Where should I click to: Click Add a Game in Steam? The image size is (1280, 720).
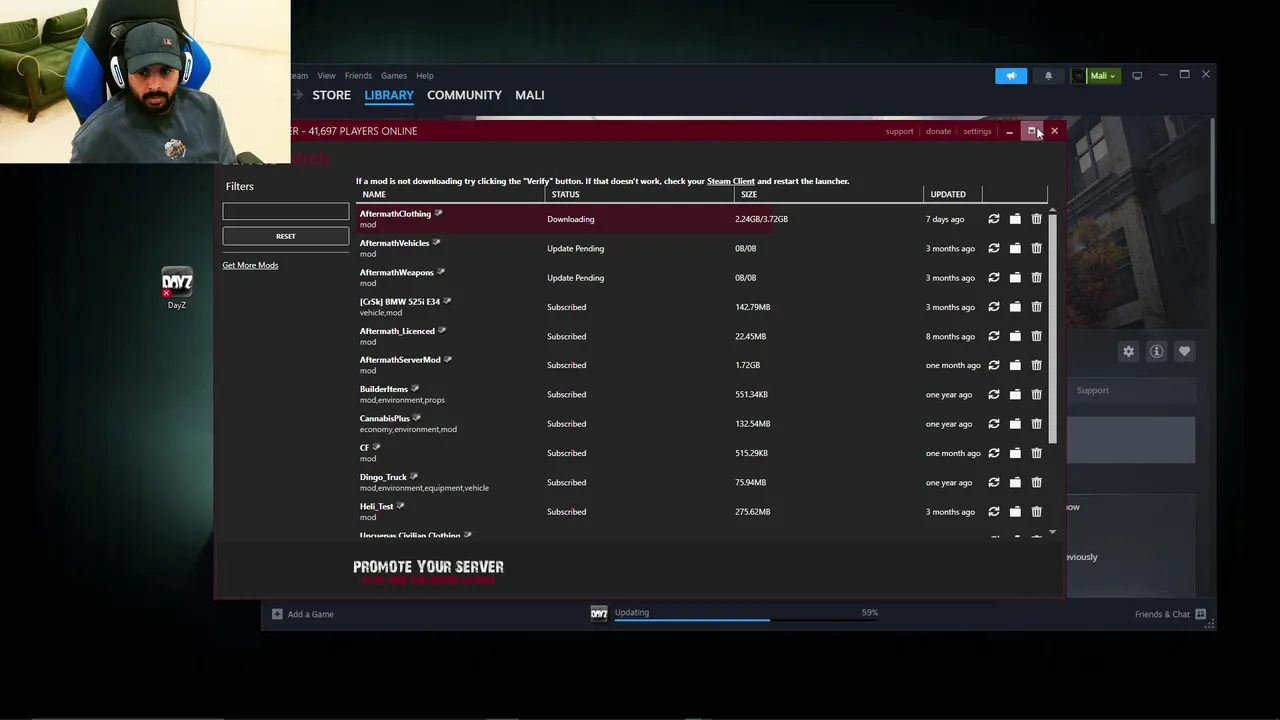(x=303, y=614)
